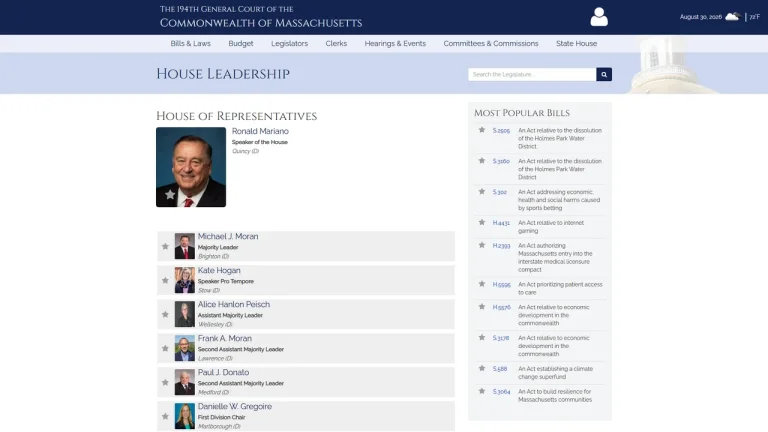Image resolution: width=768 pixels, height=432 pixels.
Task: Open bill H.4431 link
Action: 501,223
